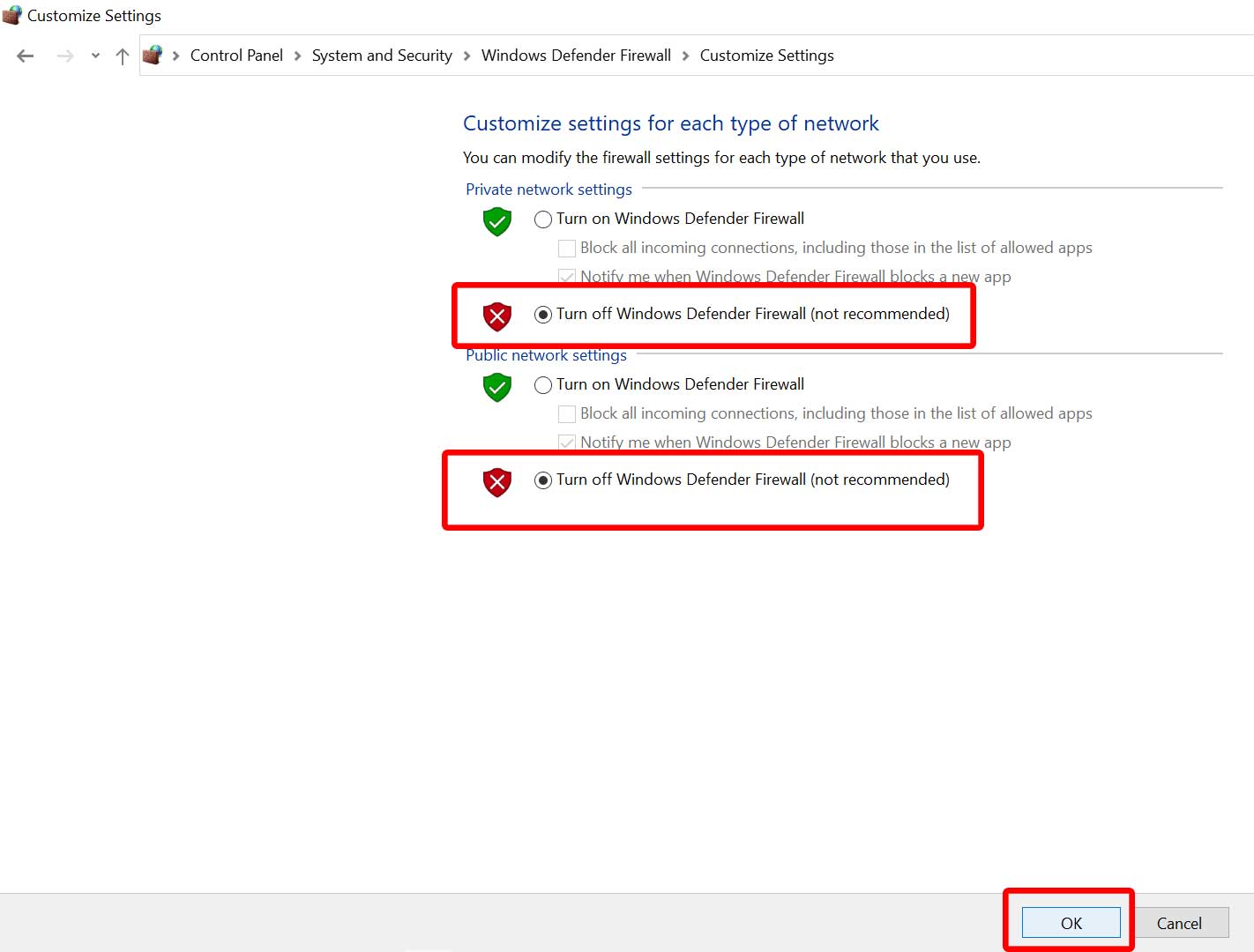Open the recent locations dropdown arrow
The image size is (1254, 952).
pyautogui.click(x=95, y=56)
